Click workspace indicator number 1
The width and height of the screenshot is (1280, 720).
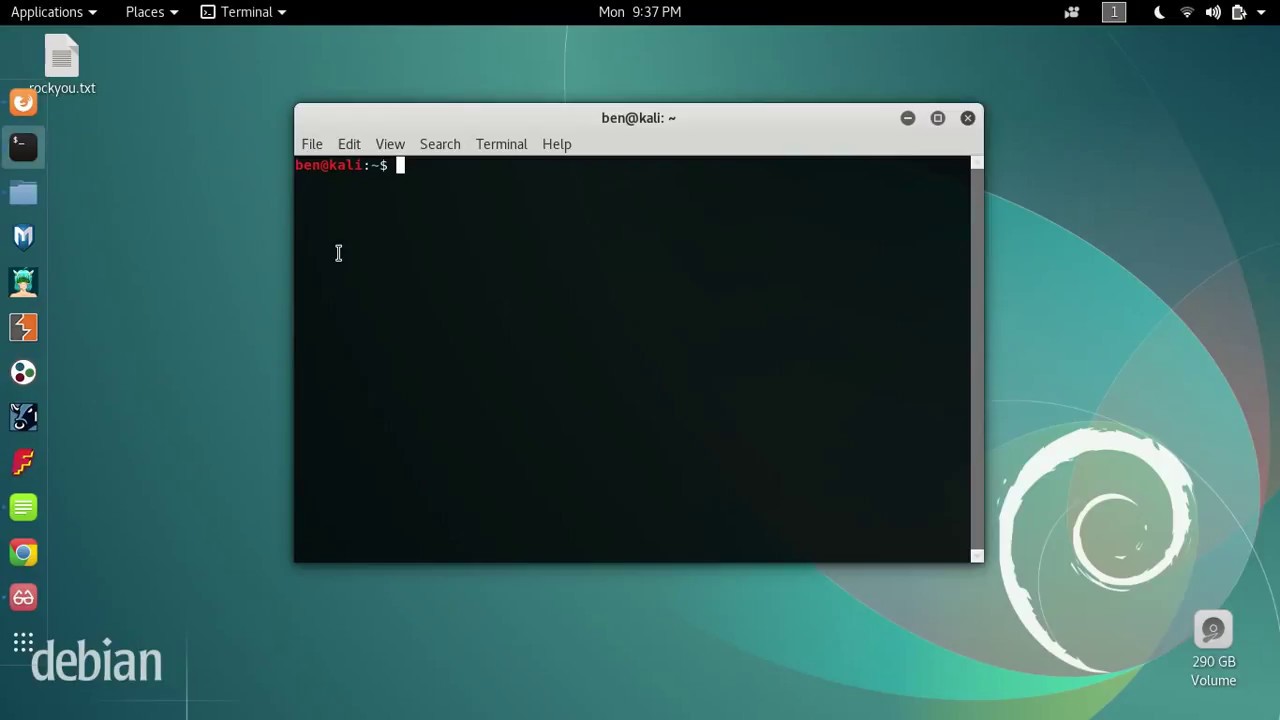pos(1114,12)
